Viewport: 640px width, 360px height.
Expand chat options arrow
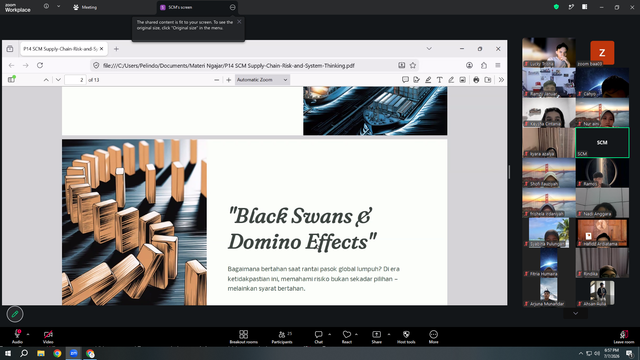pos(329,334)
